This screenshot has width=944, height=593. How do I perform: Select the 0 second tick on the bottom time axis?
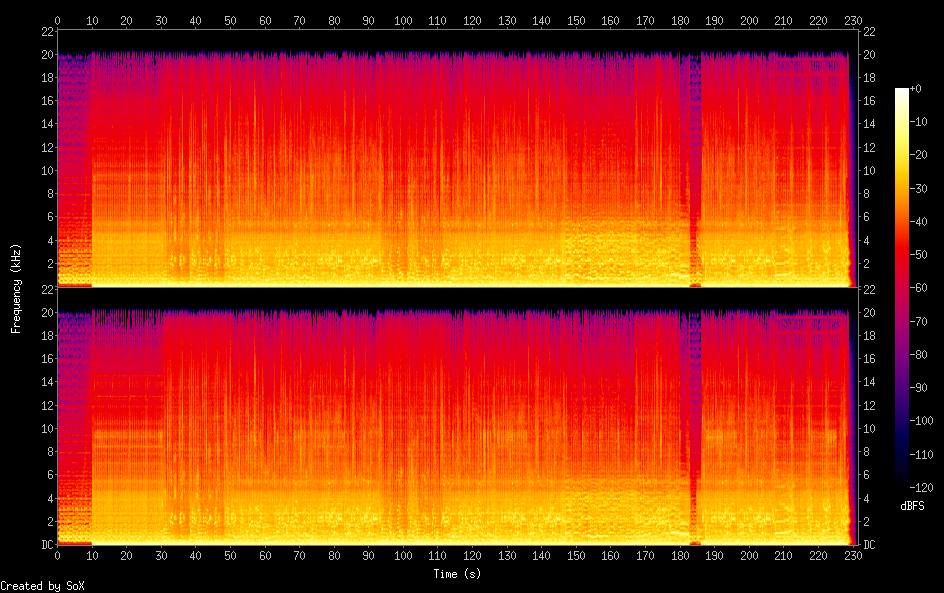click(x=57, y=556)
